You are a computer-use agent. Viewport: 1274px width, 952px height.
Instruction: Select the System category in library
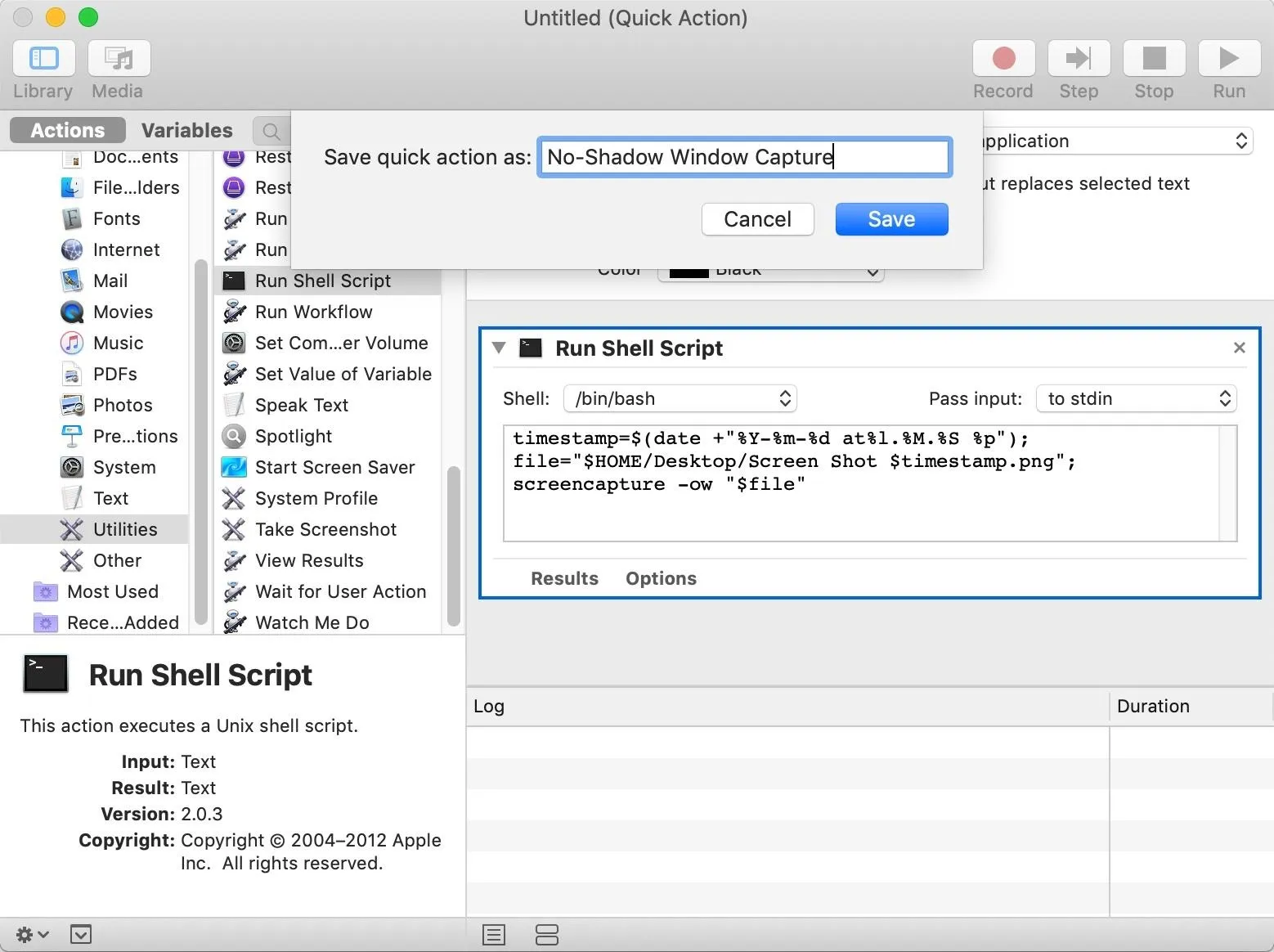(107, 467)
